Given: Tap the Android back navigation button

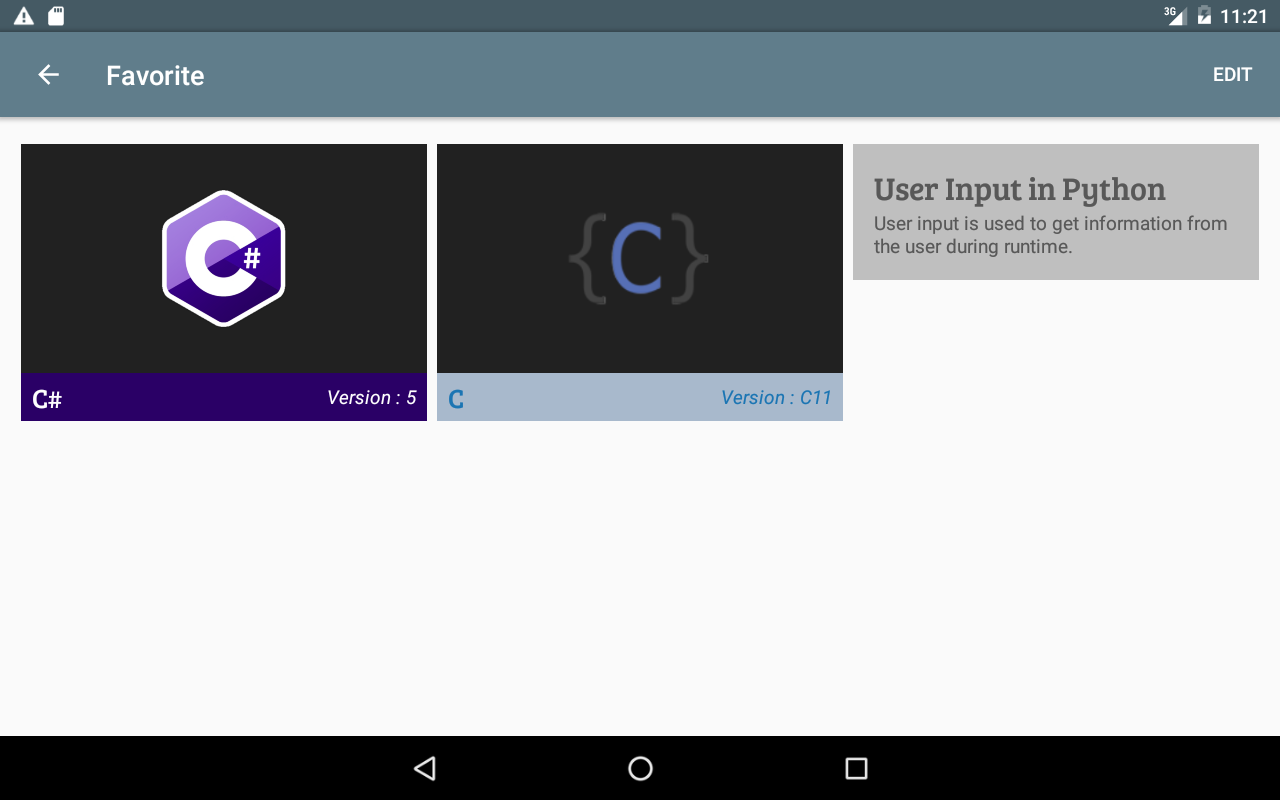Looking at the screenshot, I should (x=425, y=768).
